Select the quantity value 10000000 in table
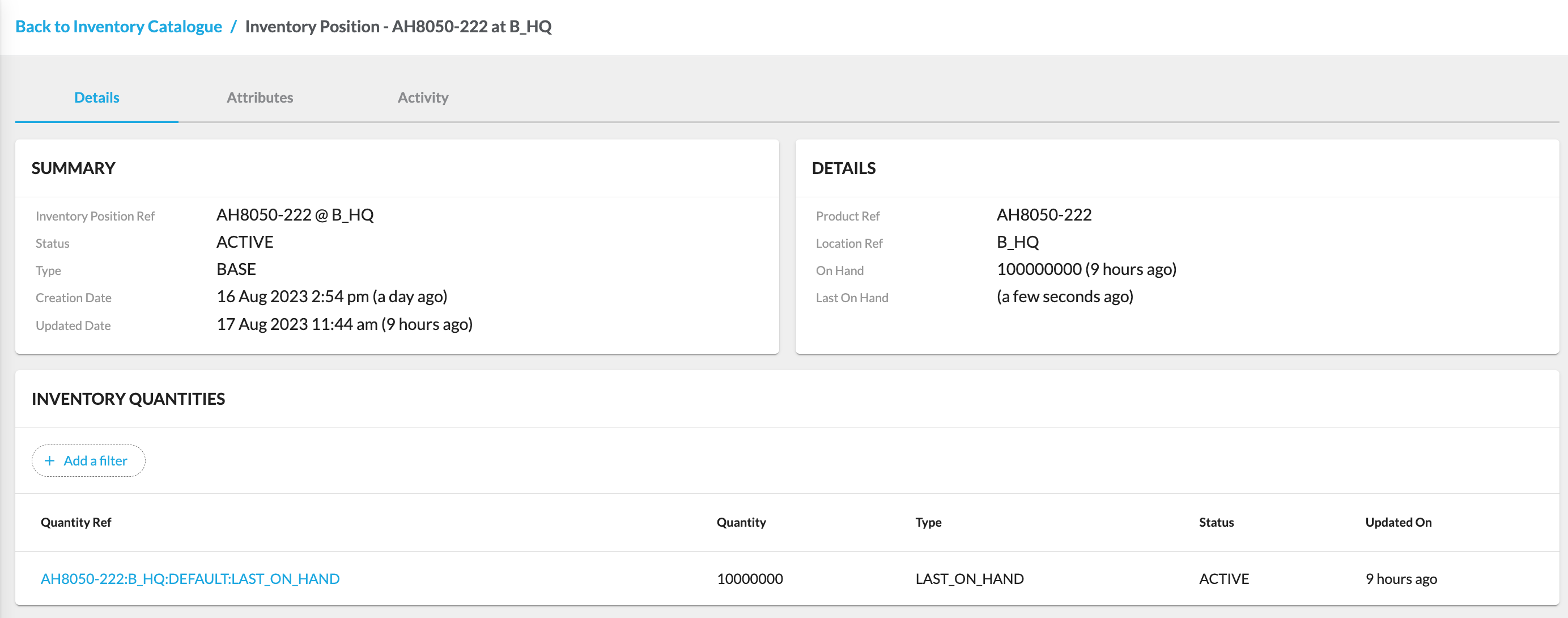Image resolution: width=1568 pixels, height=618 pixels. click(750, 578)
